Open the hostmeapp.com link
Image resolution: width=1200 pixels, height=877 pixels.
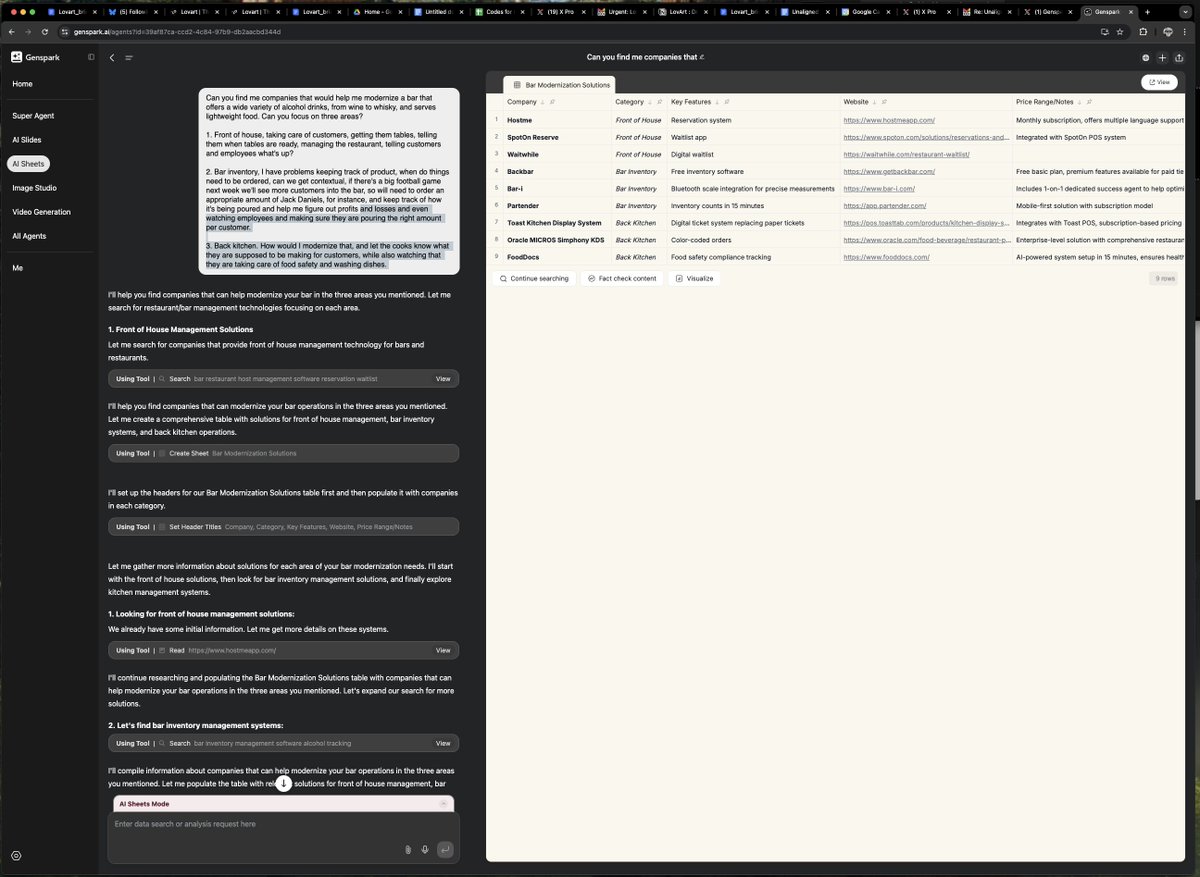click(x=889, y=120)
